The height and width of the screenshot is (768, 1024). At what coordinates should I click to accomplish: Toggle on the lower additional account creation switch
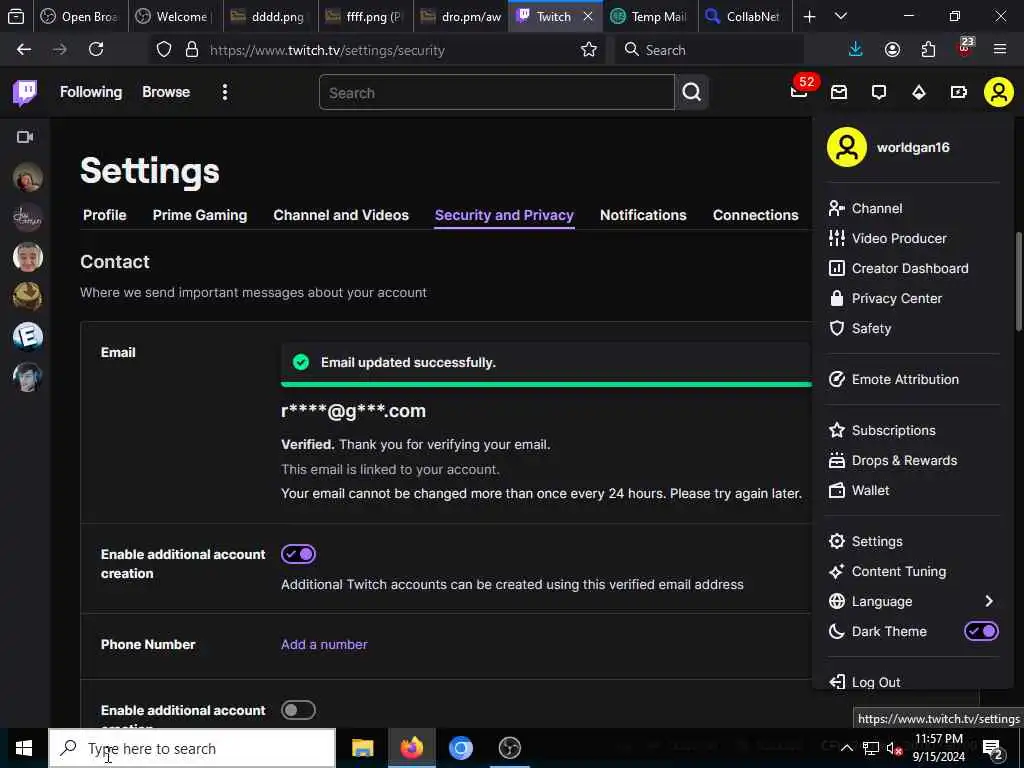(298, 710)
